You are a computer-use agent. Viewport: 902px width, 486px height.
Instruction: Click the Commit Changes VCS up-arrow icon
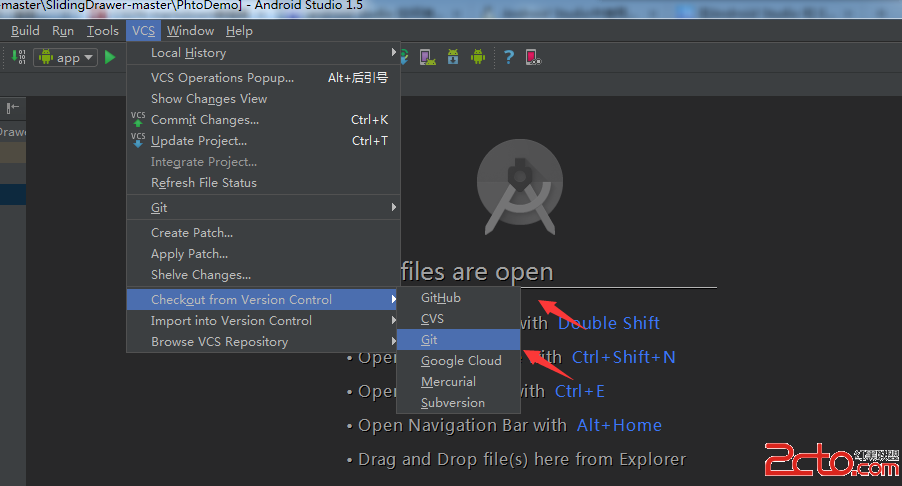138,119
